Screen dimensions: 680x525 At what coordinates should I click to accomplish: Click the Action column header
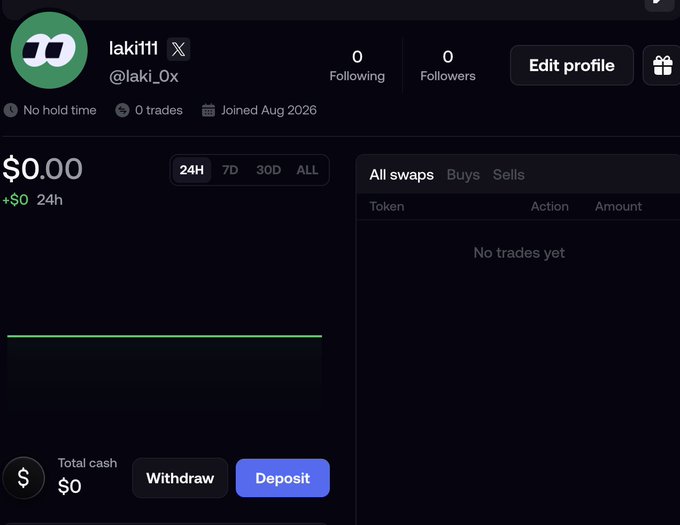click(549, 206)
